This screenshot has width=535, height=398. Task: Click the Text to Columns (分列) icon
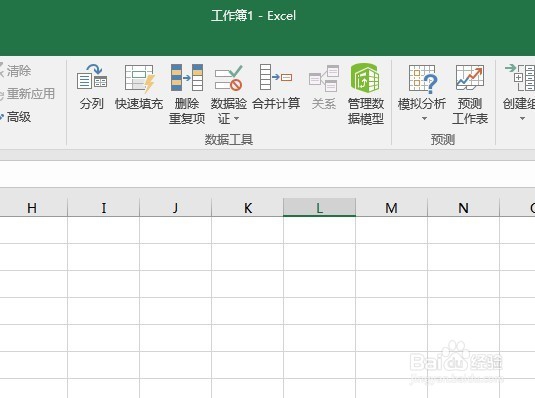[x=92, y=78]
